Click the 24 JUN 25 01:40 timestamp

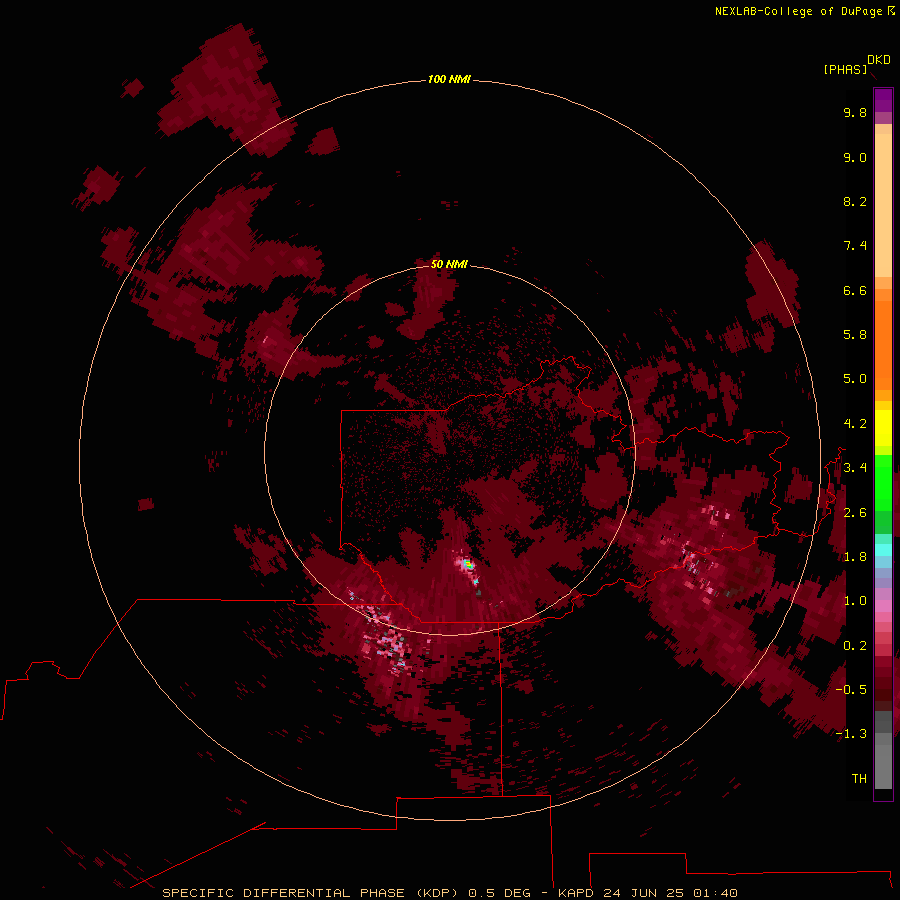[670, 893]
